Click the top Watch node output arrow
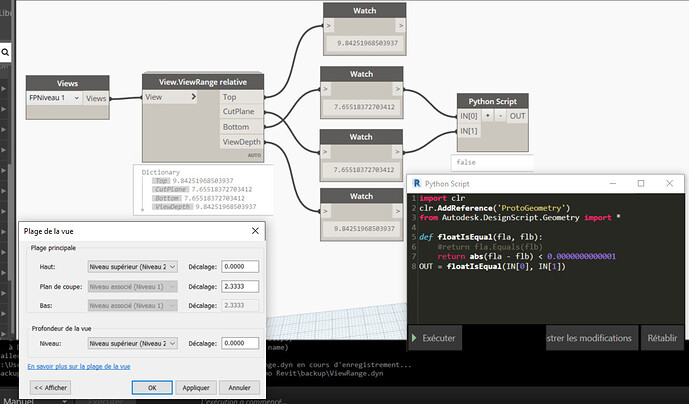This screenshot has width=689, height=404. 400,25
